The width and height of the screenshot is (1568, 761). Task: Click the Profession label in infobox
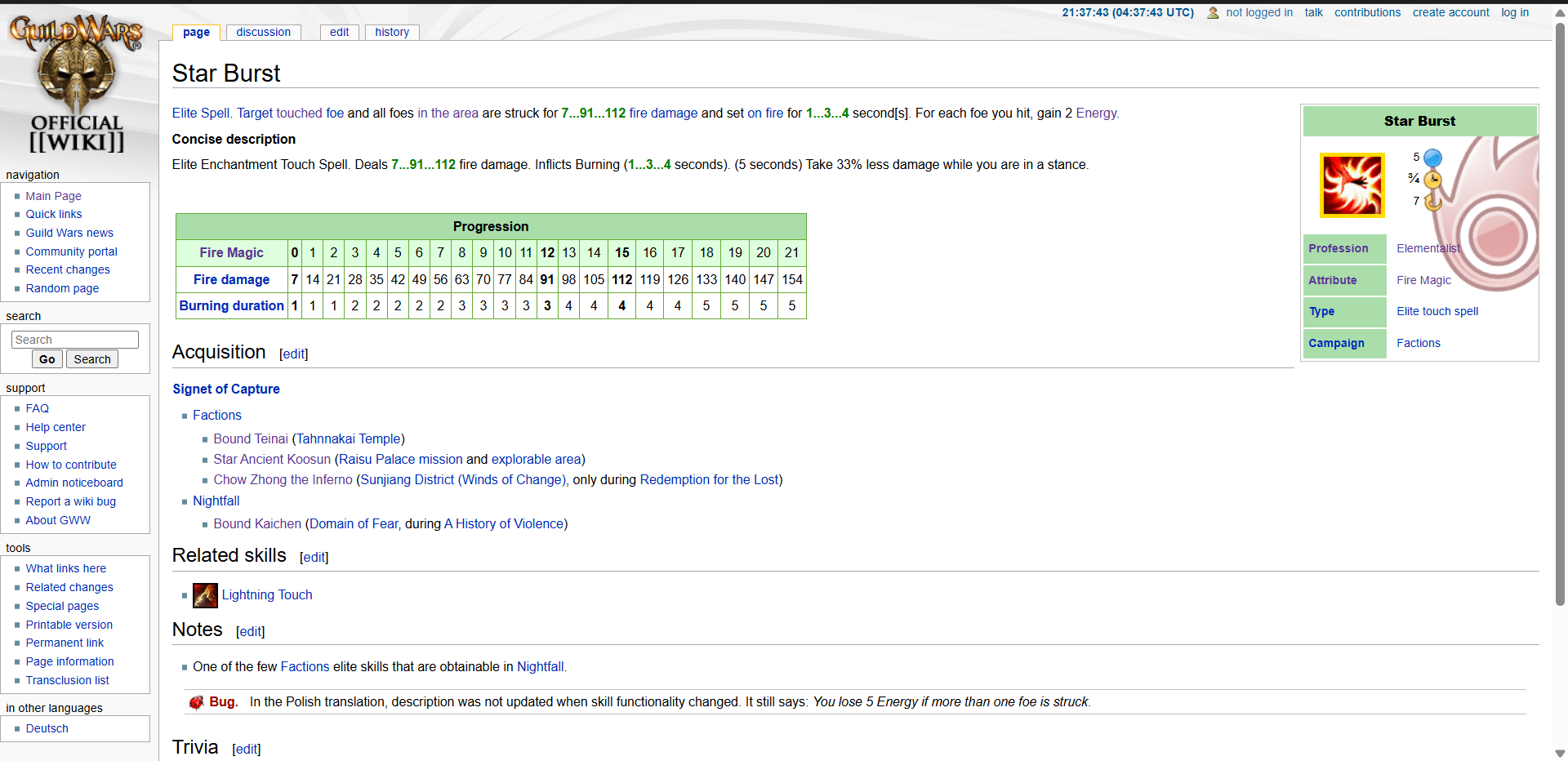1338,248
